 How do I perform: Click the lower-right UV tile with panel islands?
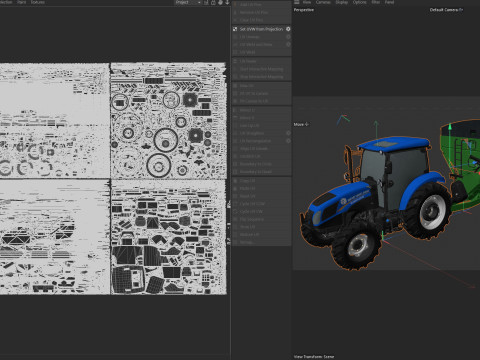tap(168, 237)
